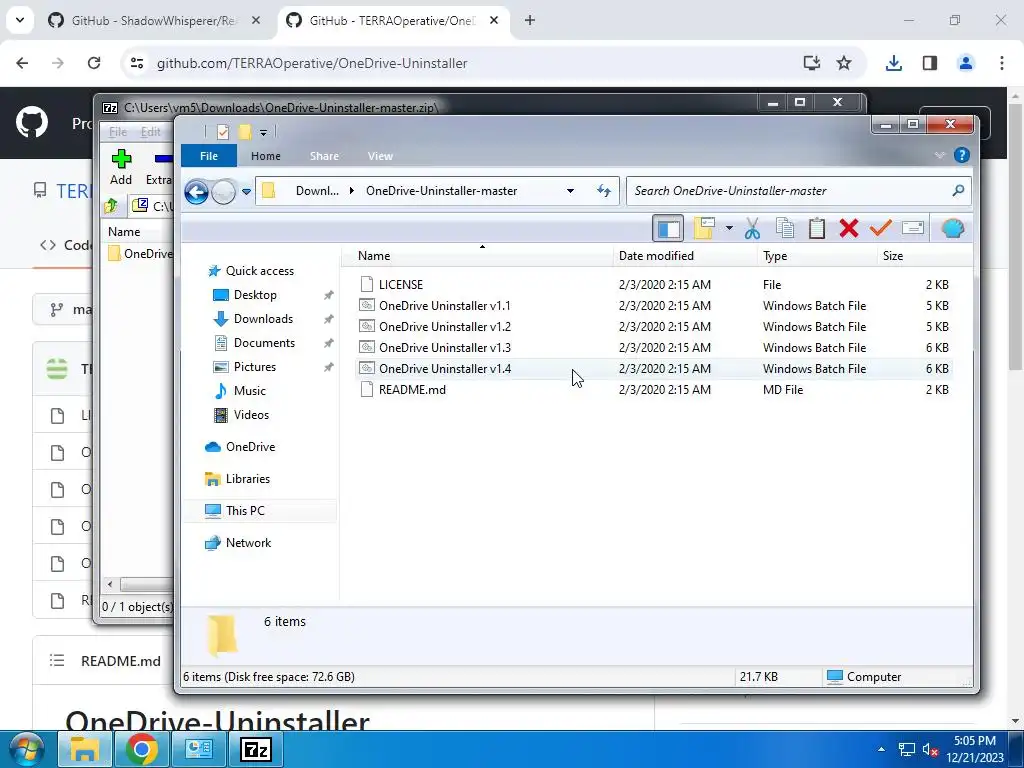Open Music in navigation pane
The image size is (1024, 768).
[x=249, y=391]
